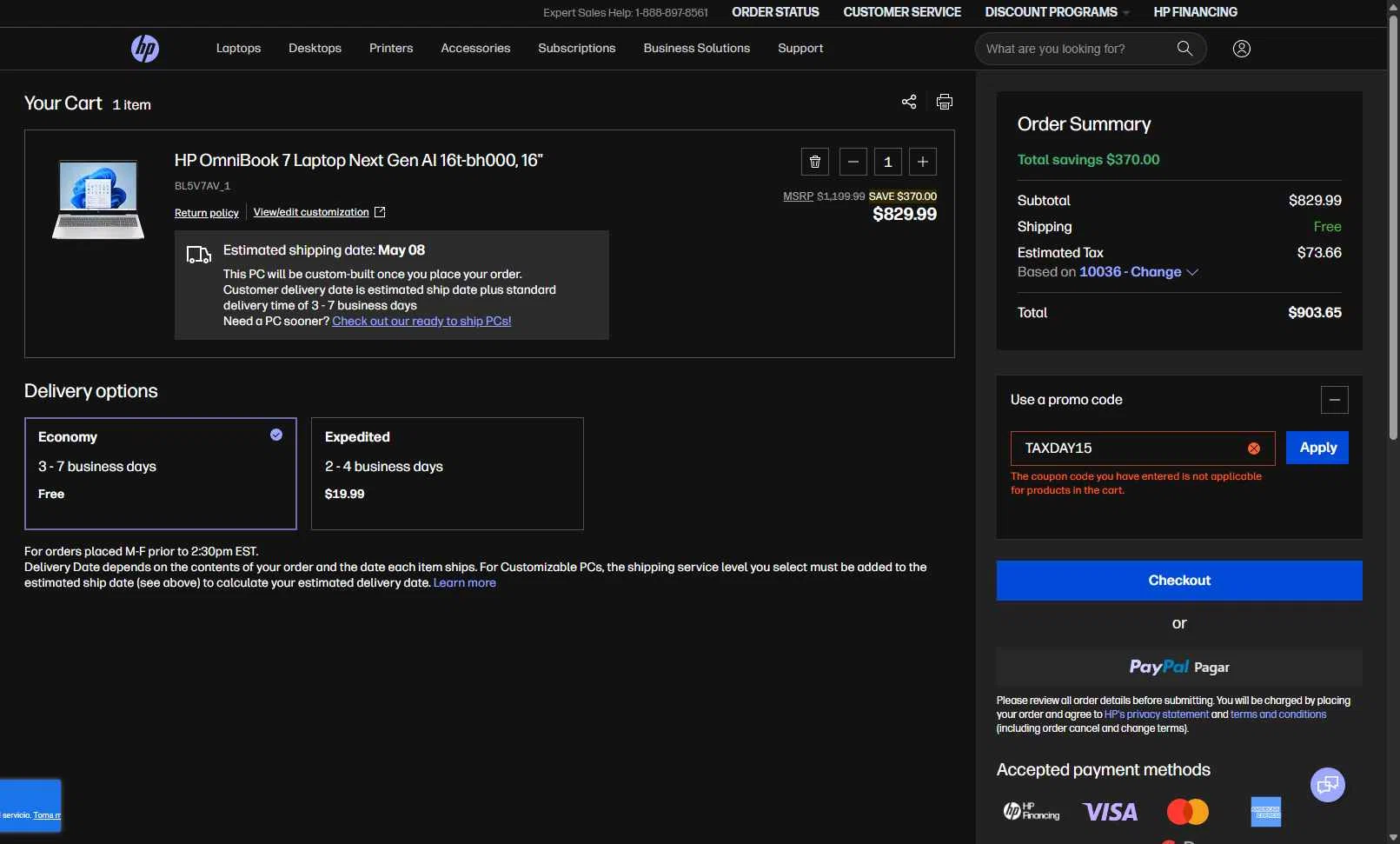
Task: Click Check out our ready to ship PCs link
Action: click(x=421, y=322)
